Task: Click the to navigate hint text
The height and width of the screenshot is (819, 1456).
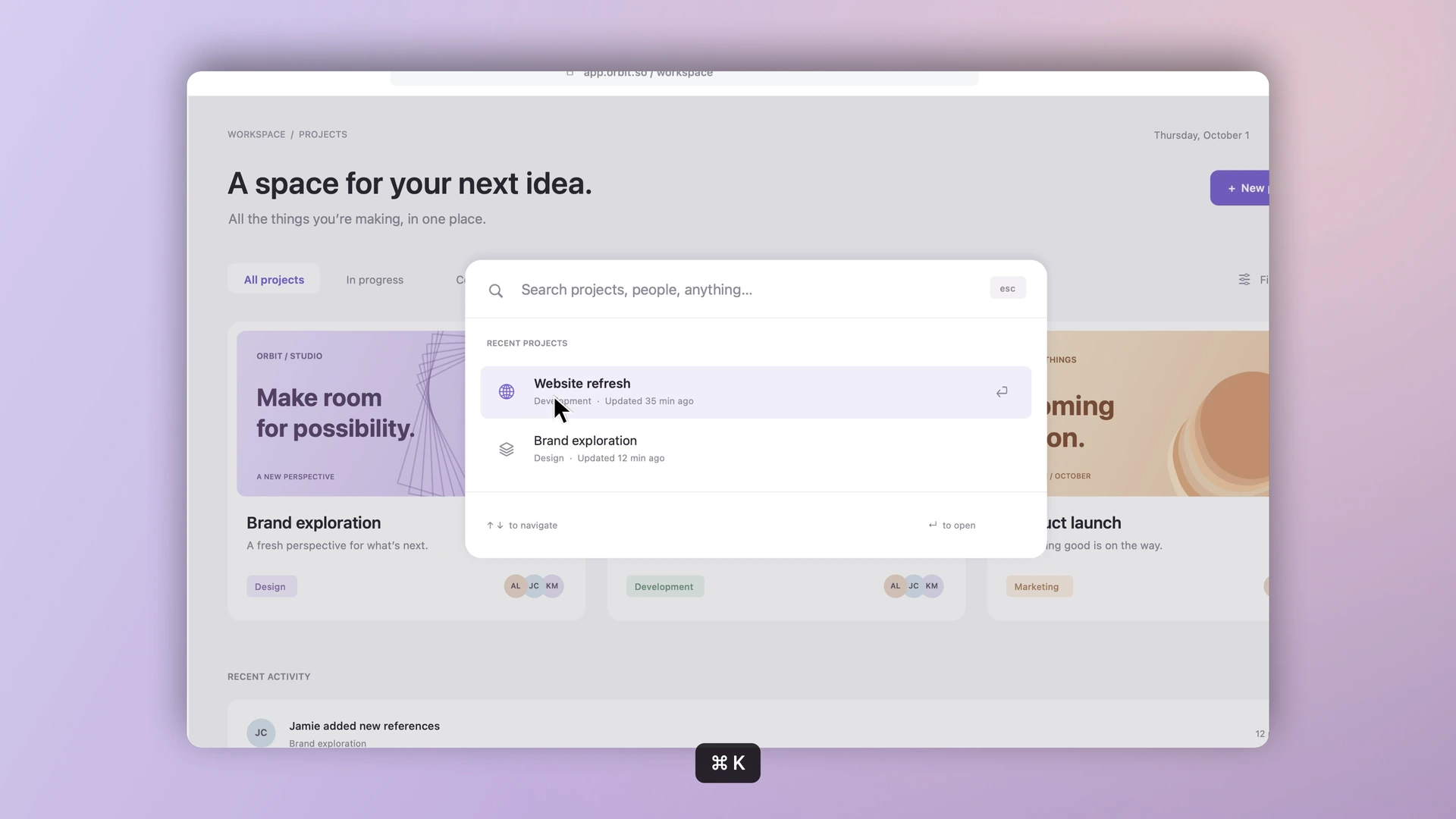Action: (x=533, y=526)
